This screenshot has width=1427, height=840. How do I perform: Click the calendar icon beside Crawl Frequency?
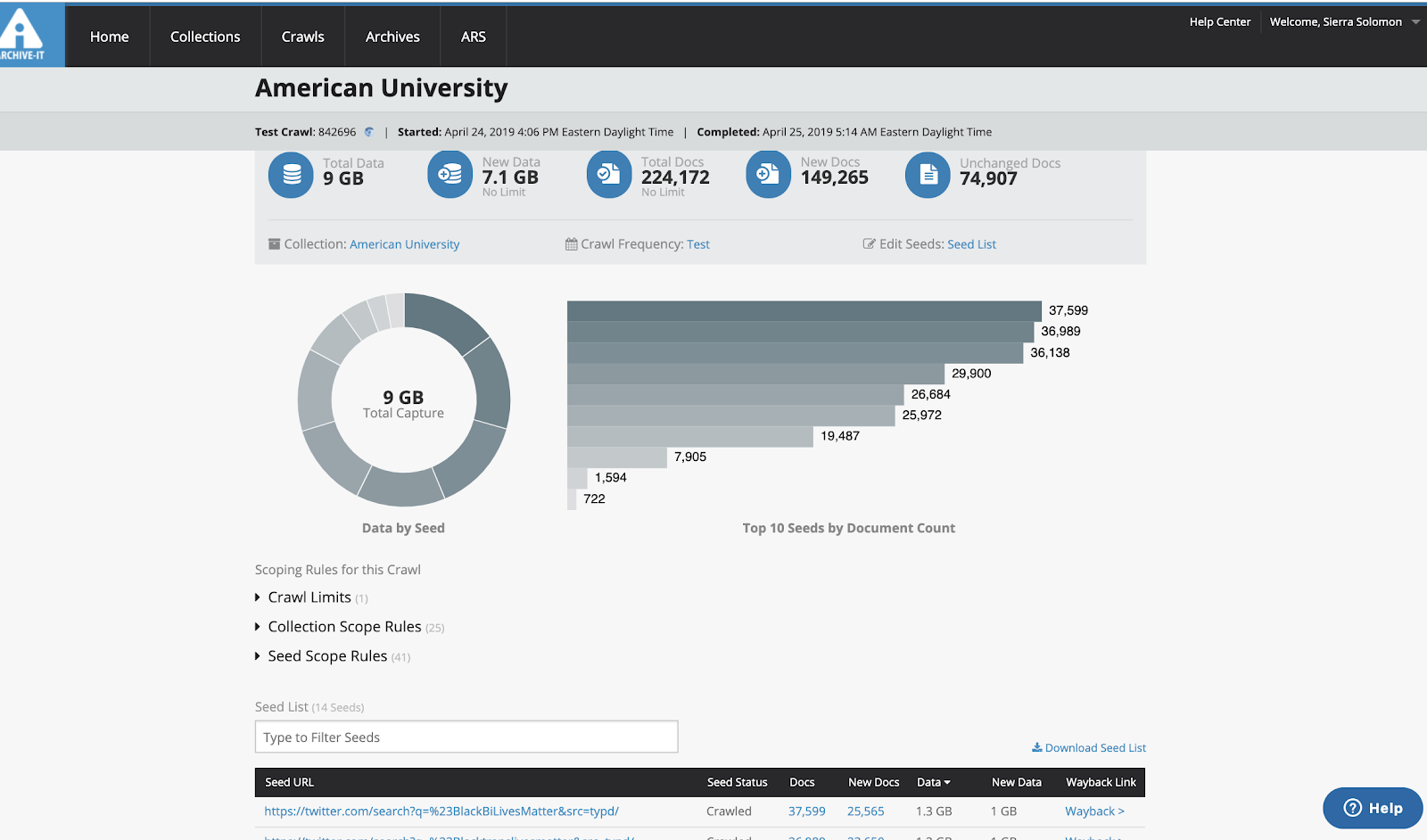tap(572, 244)
